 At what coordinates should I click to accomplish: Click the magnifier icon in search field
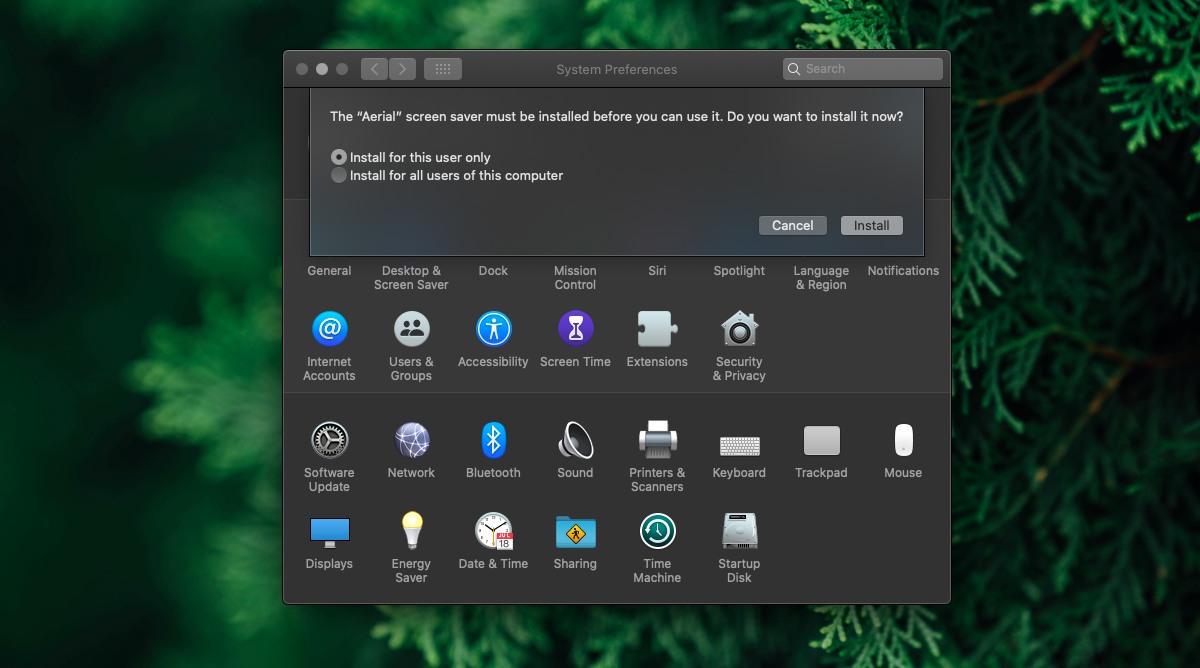coord(795,69)
